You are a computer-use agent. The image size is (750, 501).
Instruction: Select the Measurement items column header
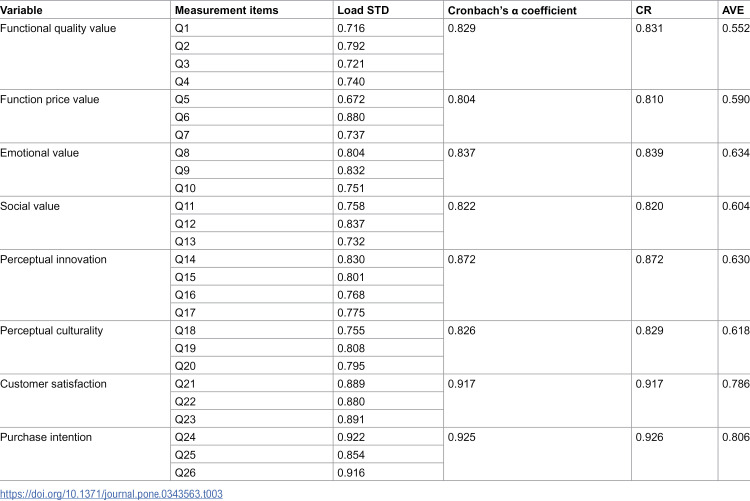coord(226,10)
